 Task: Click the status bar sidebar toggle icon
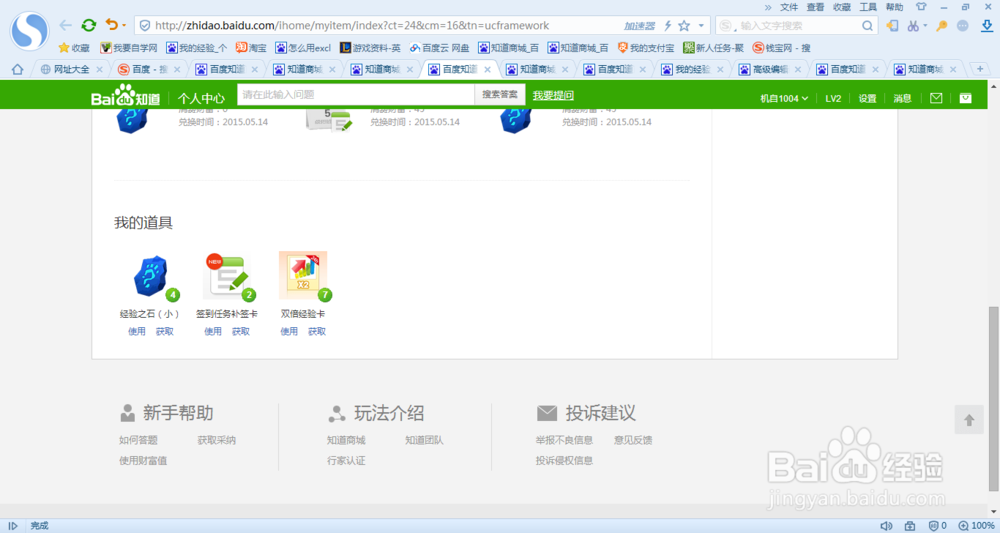point(12,526)
